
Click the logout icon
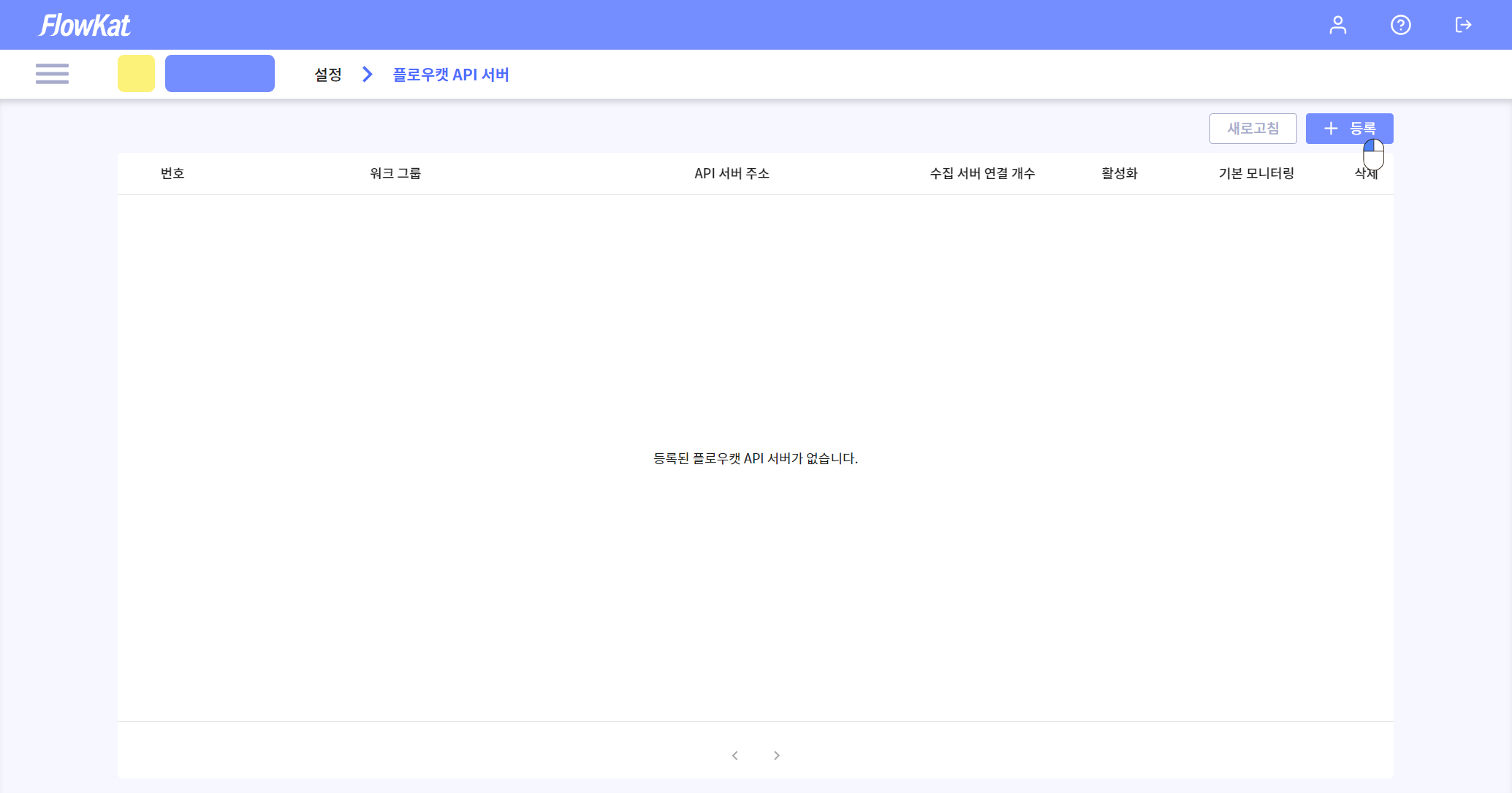(x=1463, y=25)
